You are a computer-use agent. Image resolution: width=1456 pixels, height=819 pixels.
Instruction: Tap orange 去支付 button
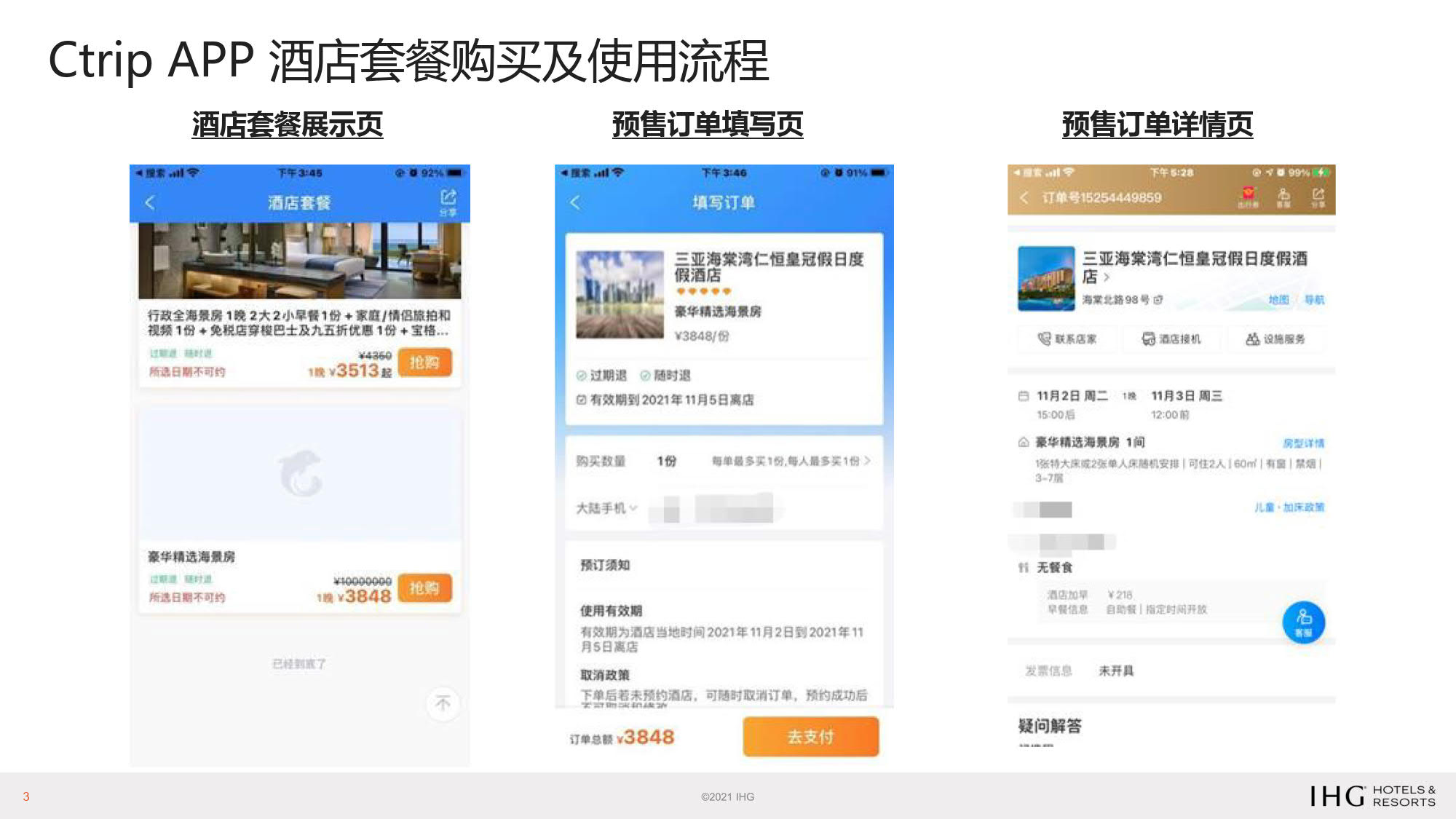811,737
